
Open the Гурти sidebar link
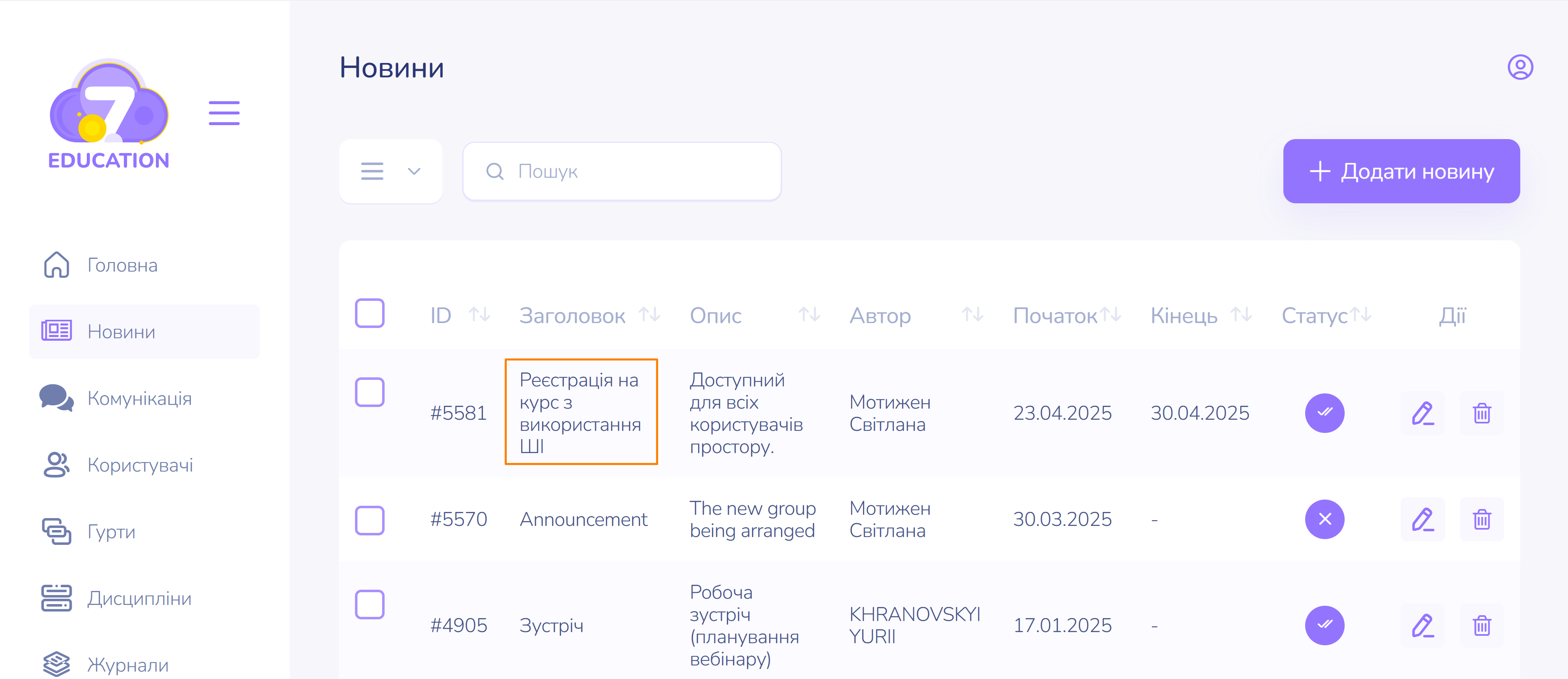(x=111, y=532)
